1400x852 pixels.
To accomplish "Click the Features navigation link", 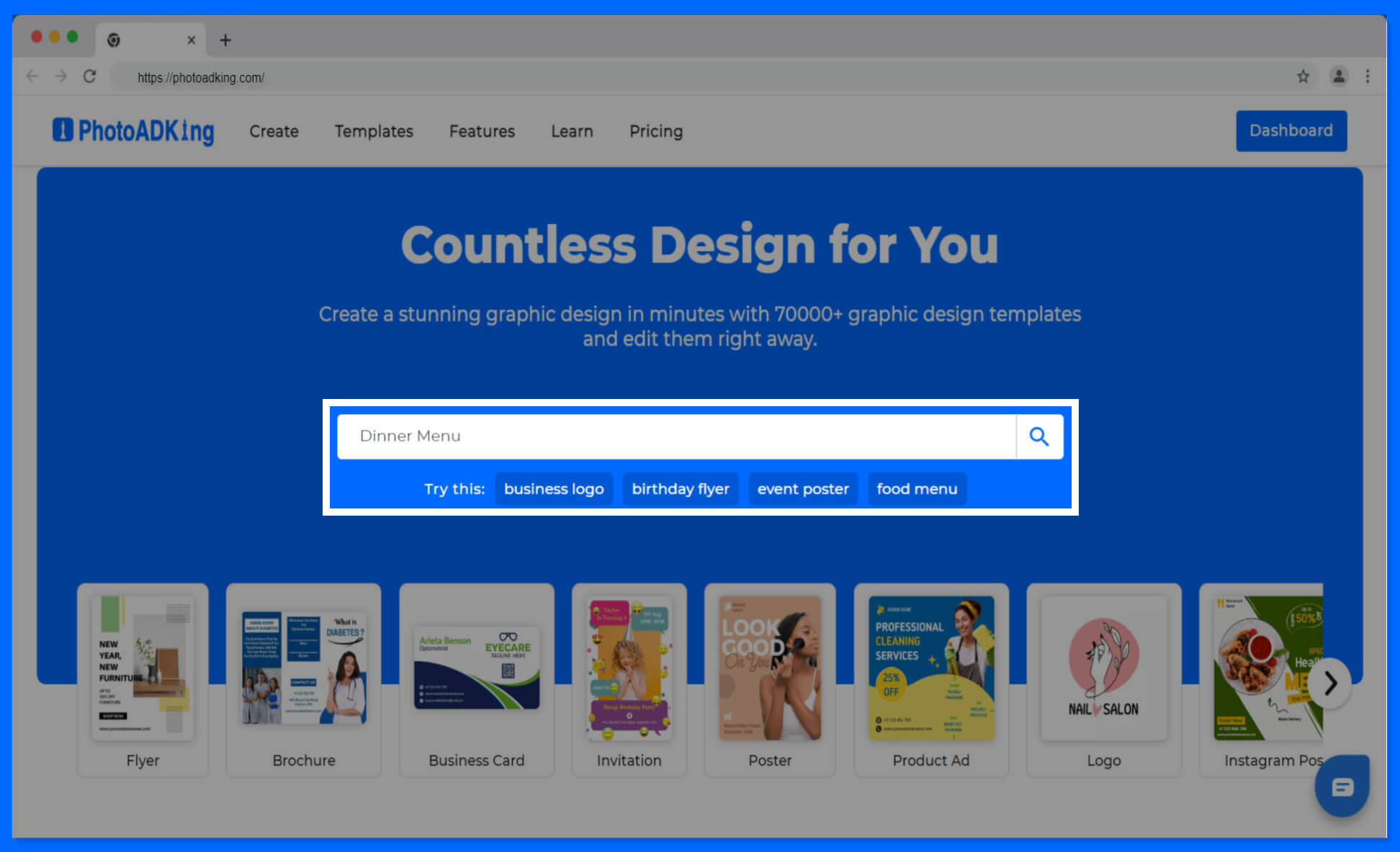I will click(482, 131).
